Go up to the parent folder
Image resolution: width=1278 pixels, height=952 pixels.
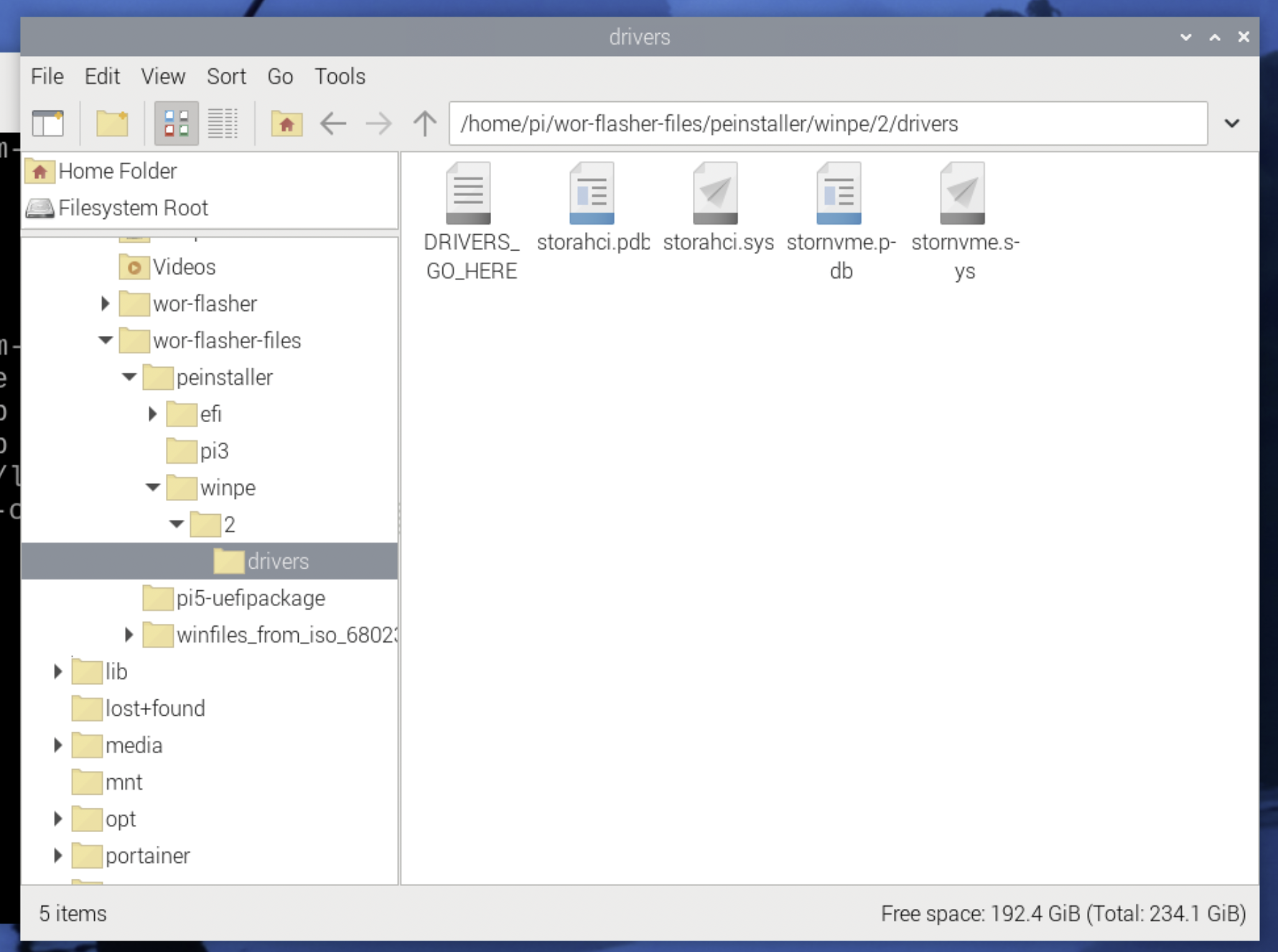(424, 123)
